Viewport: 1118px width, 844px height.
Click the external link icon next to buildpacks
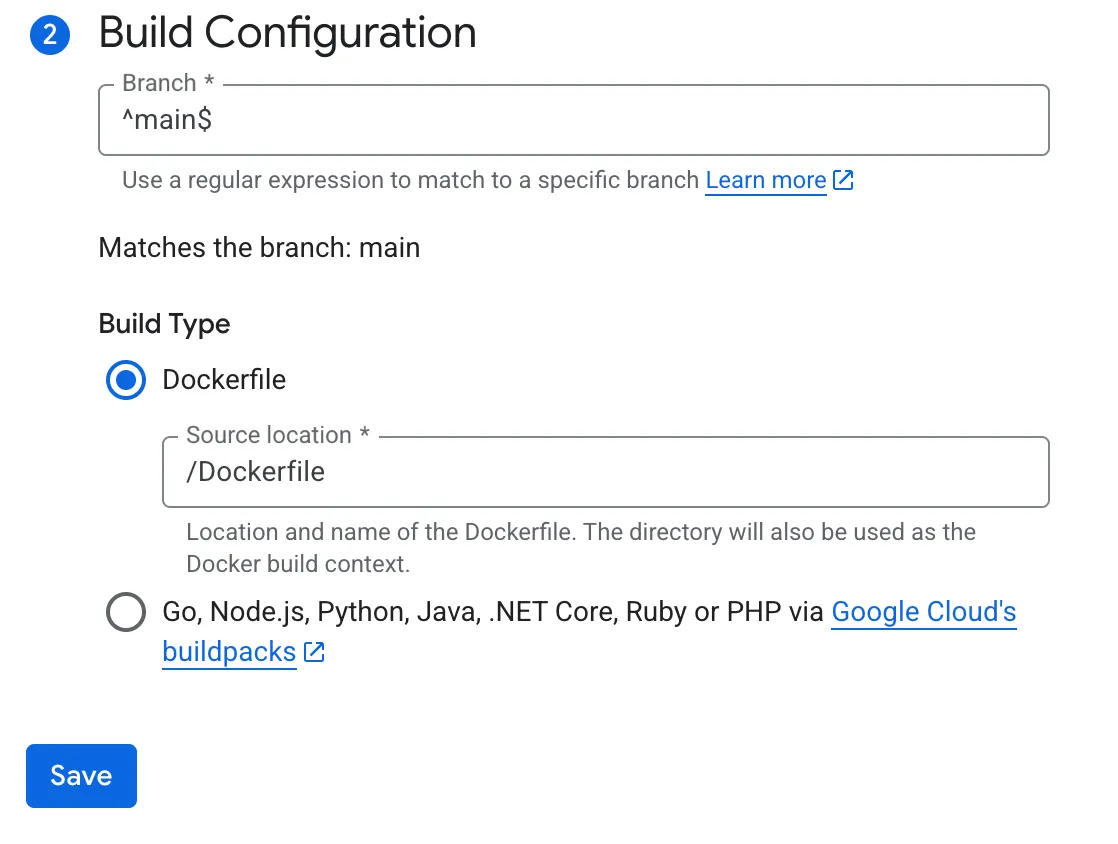click(x=313, y=651)
